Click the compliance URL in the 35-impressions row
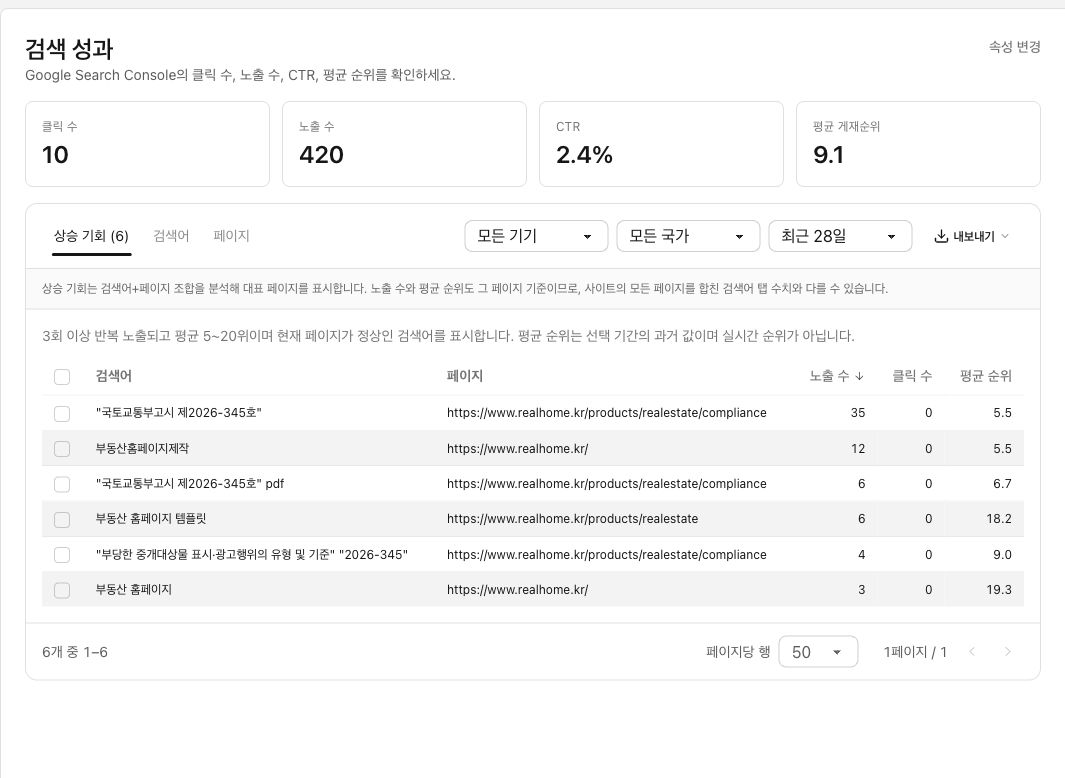The image size is (1065, 778). click(607, 413)
